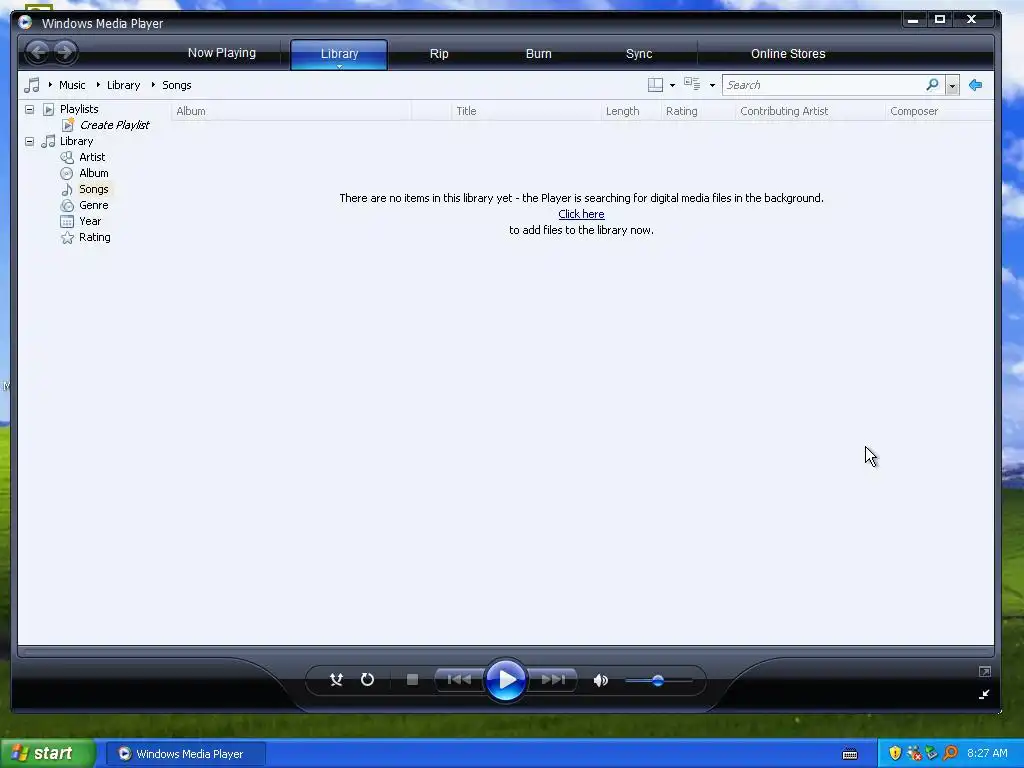Sort by the Album column header

[x=291, y=111]
